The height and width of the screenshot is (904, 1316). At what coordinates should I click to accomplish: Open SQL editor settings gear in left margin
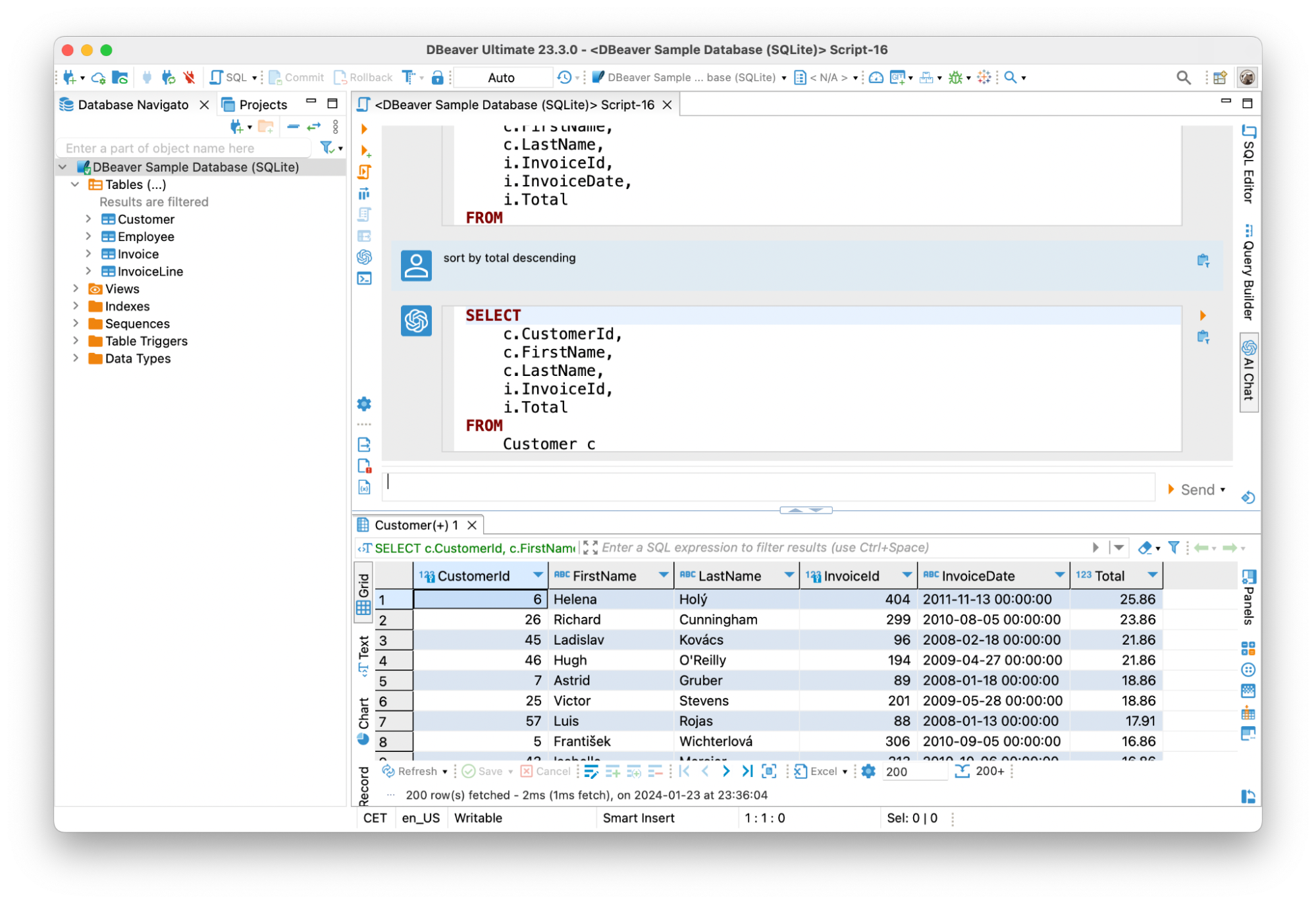[x=364, y=404]
